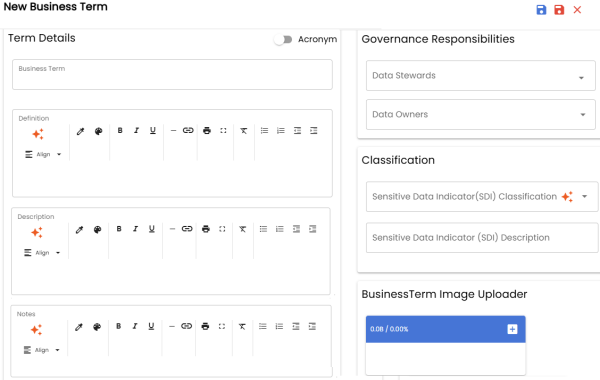Toggle fullscreen in Description editor

(x=222, y=229)
